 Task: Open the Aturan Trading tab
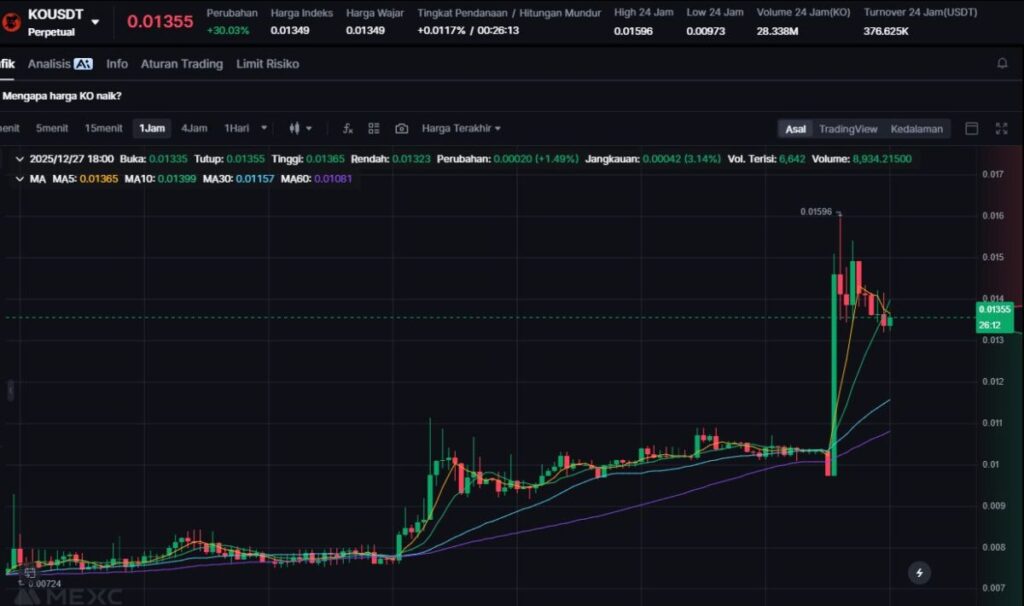[182, 64]
